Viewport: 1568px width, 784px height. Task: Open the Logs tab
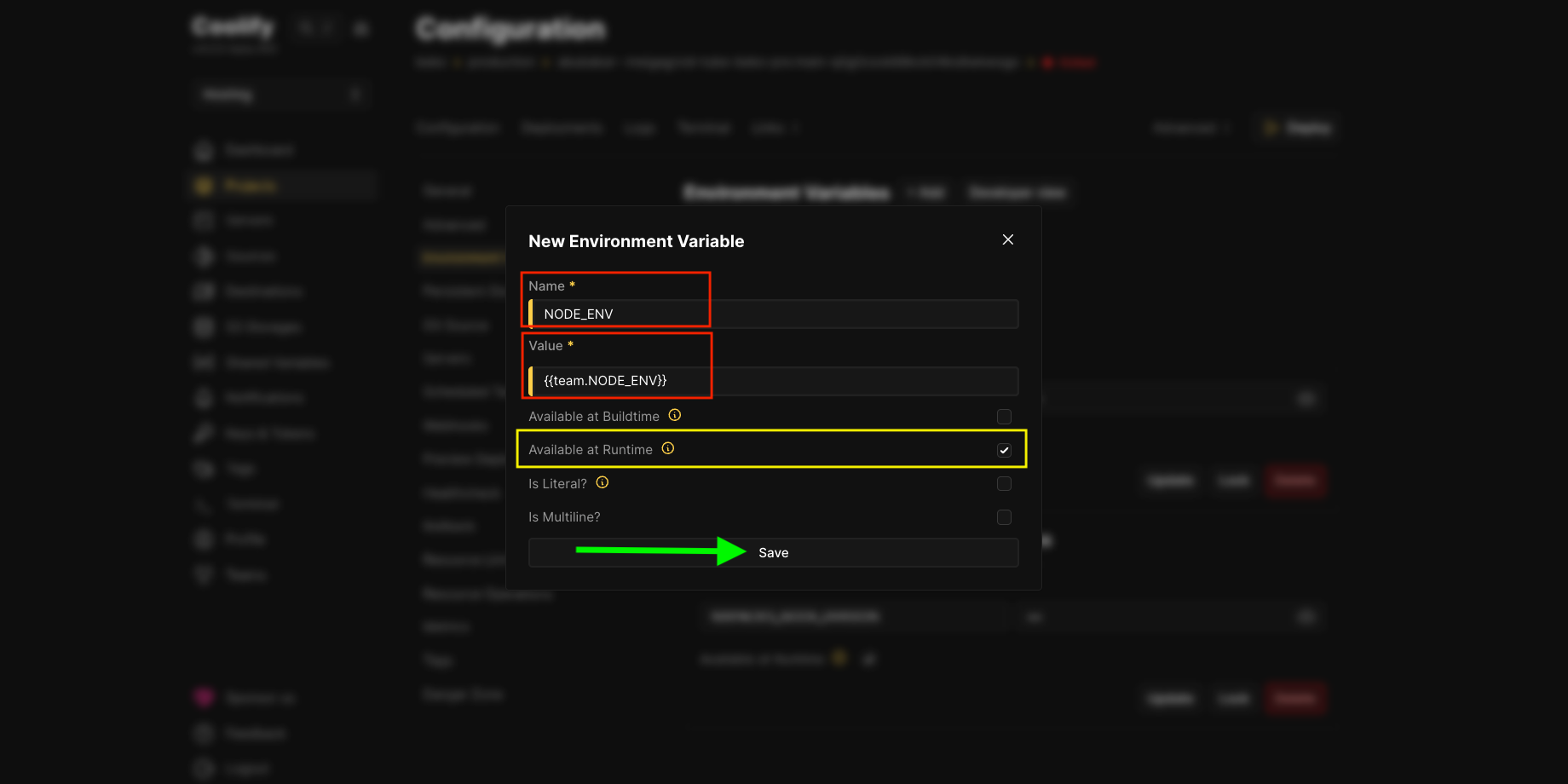click(x=640, y=128)
